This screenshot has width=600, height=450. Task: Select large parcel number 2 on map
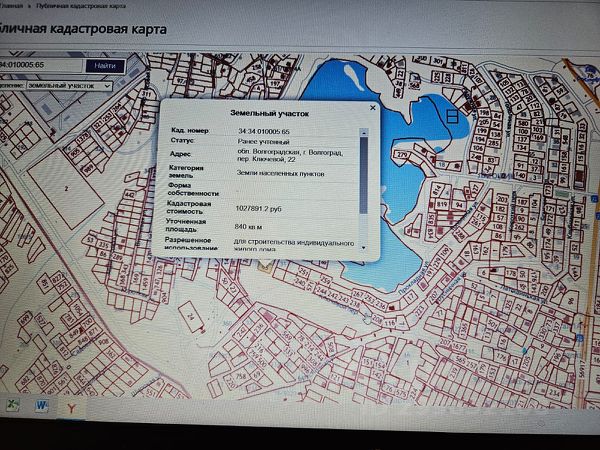tap(66, 189)
